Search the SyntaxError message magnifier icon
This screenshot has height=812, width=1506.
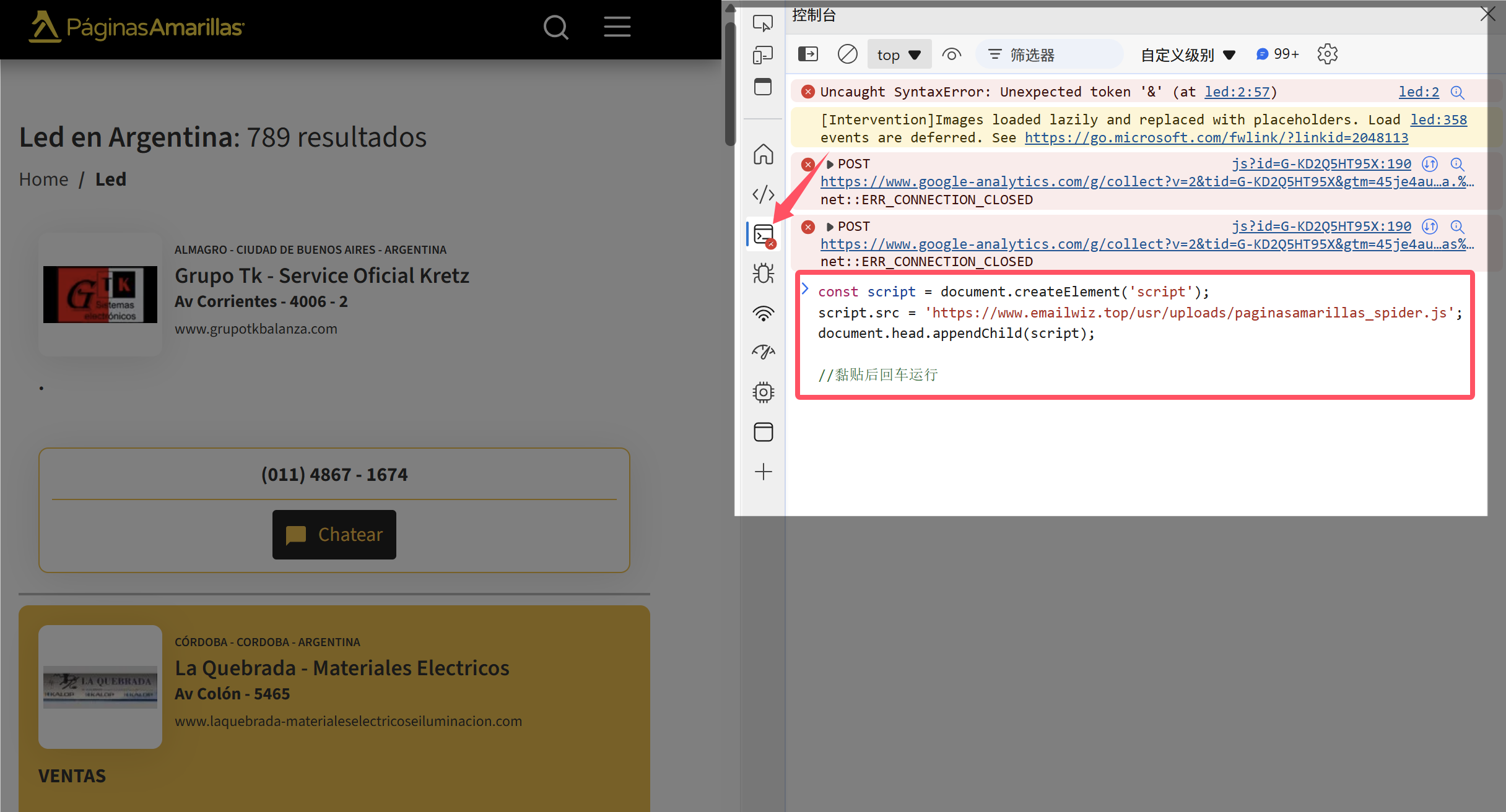coord(1458,92)
